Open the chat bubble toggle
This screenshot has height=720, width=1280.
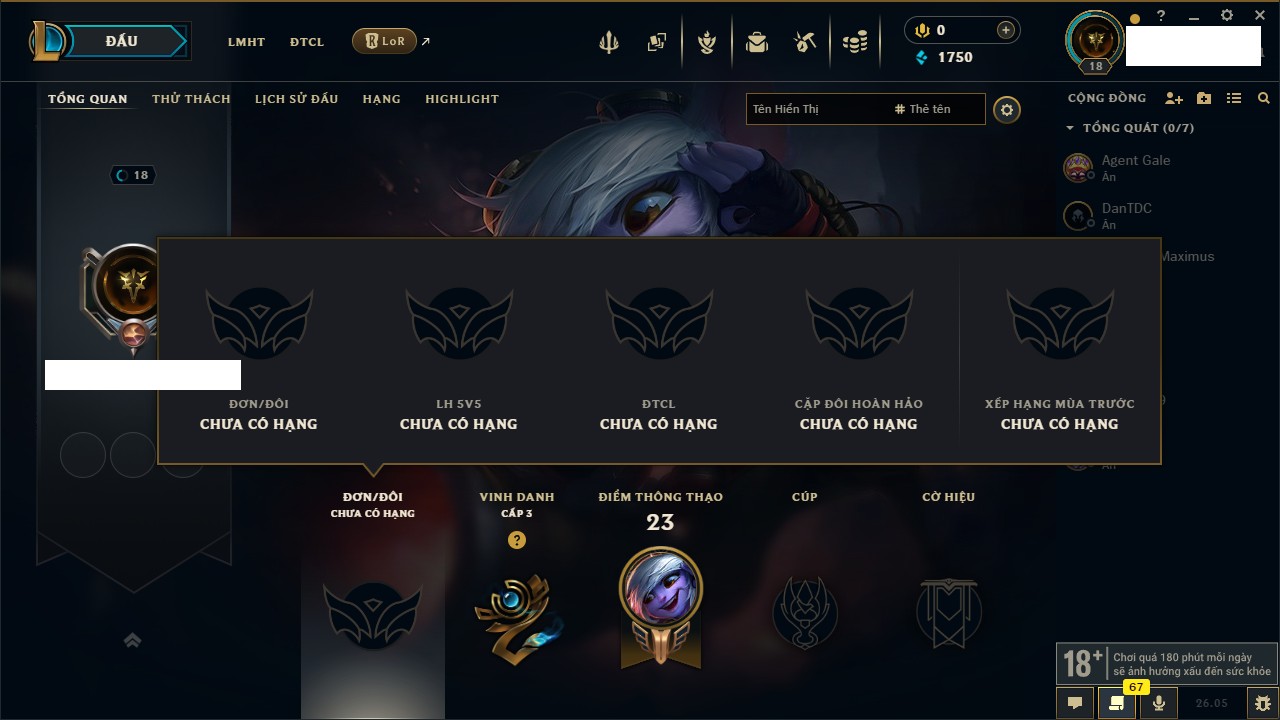[x=1075, y=703]
